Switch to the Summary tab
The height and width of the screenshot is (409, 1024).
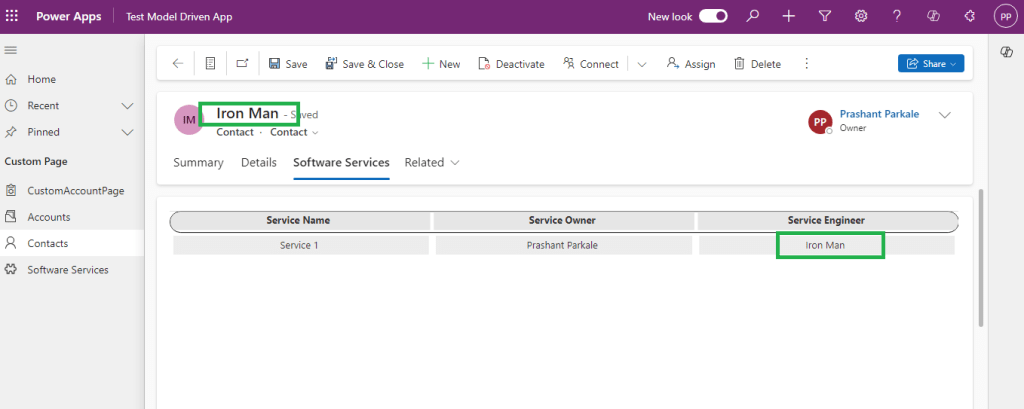pos(198,162)
